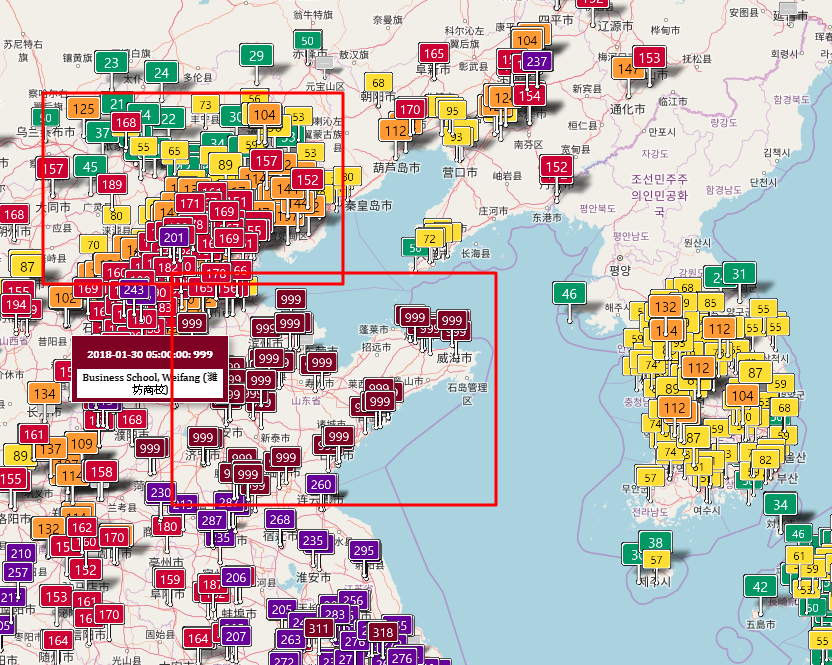Click the purple station marker reading 201
This screenshot has width=832, height=665.
[x=174, y=237]
